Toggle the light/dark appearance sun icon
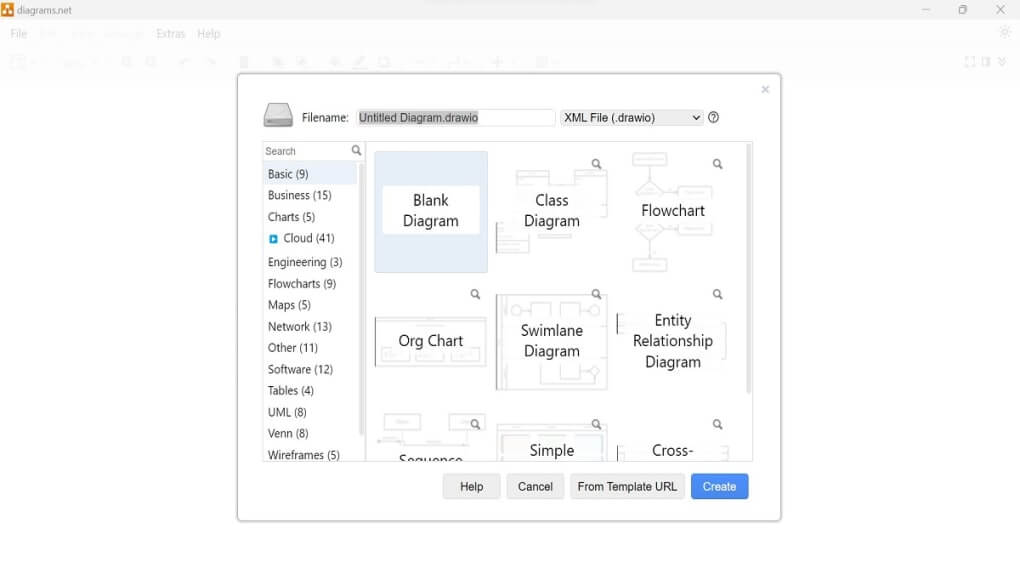This screenshot has width=1020, height=574. [1004, 32]
